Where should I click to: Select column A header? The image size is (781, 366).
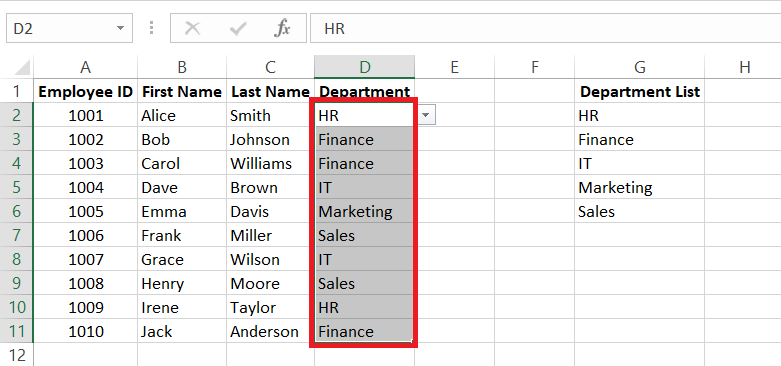tap(85, 67)
